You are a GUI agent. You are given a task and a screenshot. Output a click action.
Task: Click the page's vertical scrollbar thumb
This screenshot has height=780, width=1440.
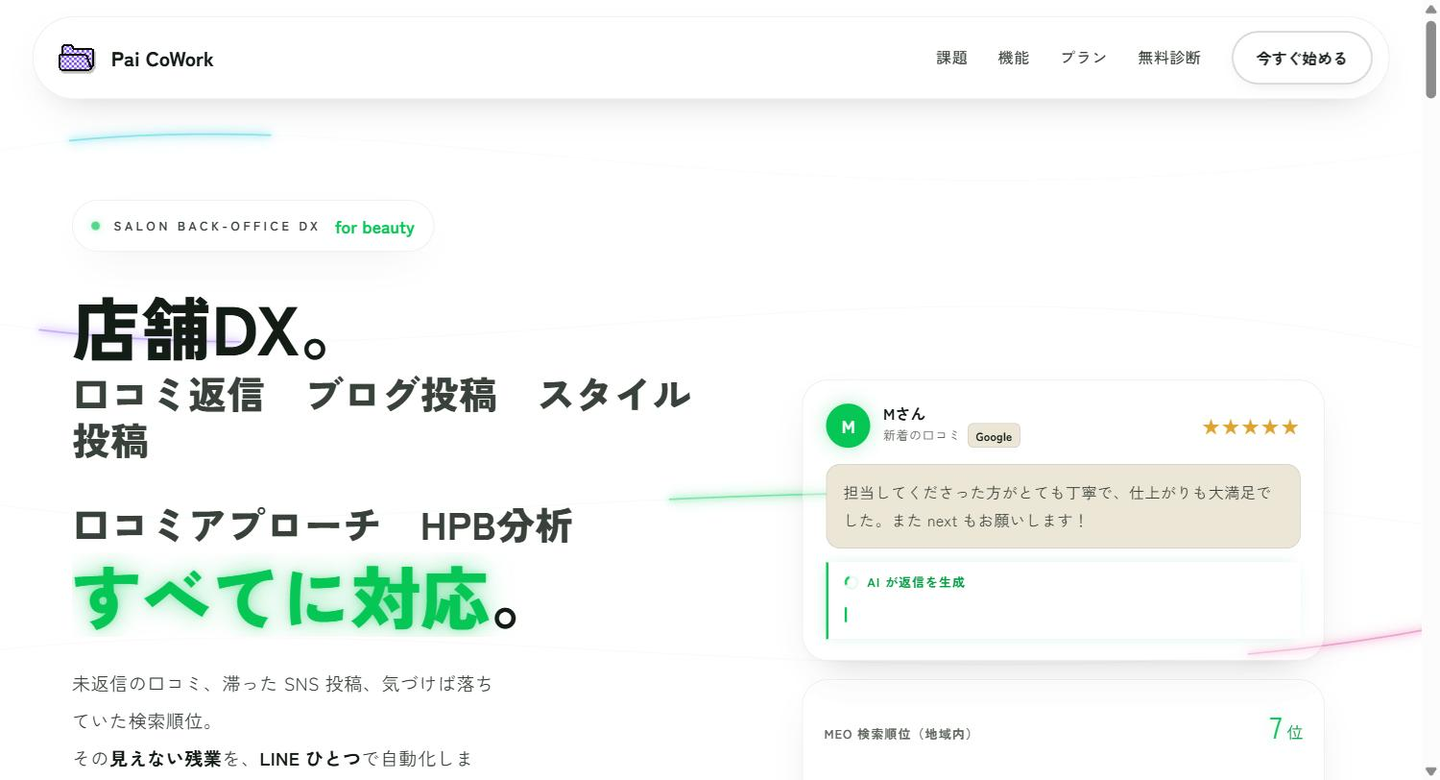tap(1431, 58)
